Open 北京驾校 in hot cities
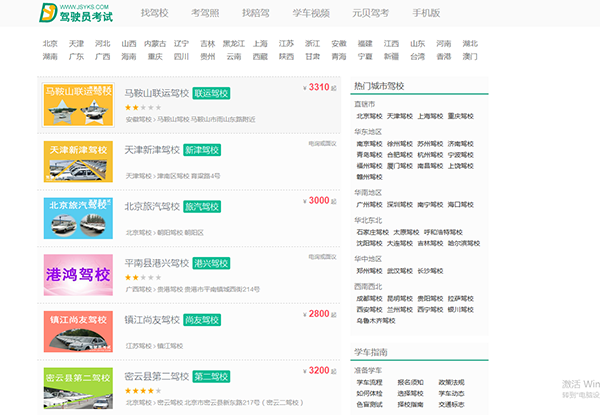The height and width of the screenshot is (415, 600). click(369, 116)
